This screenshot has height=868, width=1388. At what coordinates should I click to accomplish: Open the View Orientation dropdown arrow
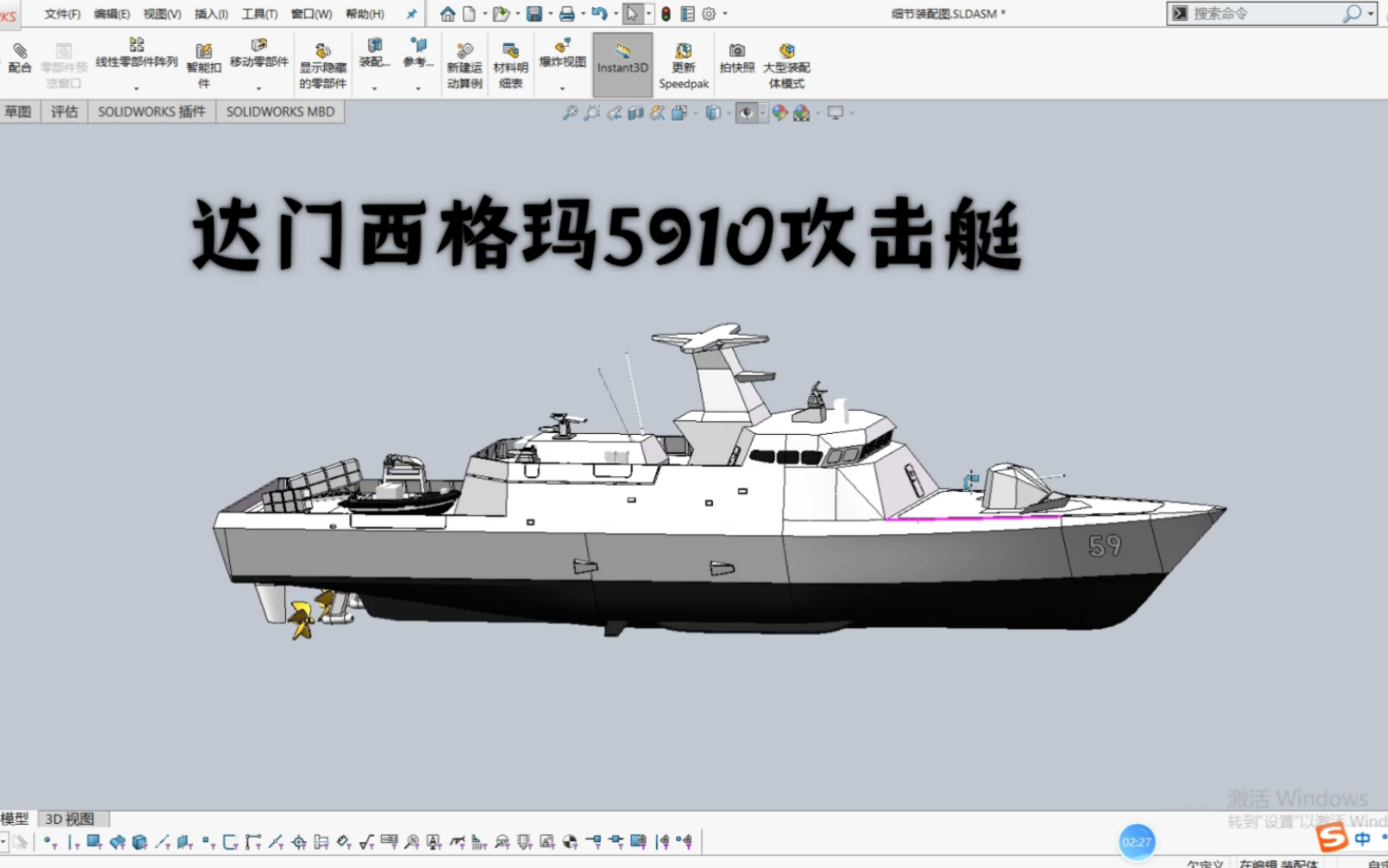pyautogui.click(x=696, y=112)
